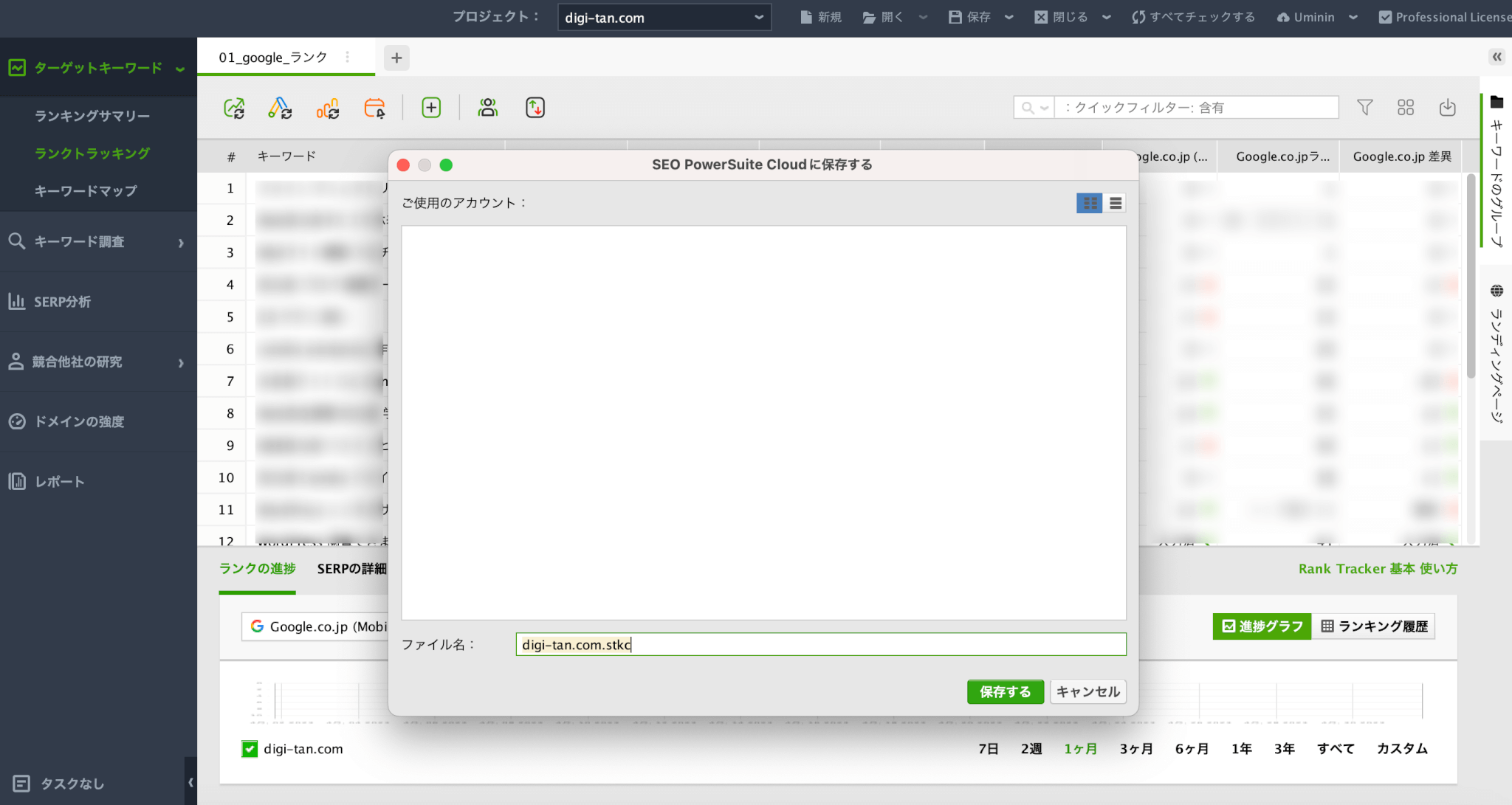Select ランキングサマリー in sidebar
The height and width of the screenshot is (805, 1512).
(92, 116)
